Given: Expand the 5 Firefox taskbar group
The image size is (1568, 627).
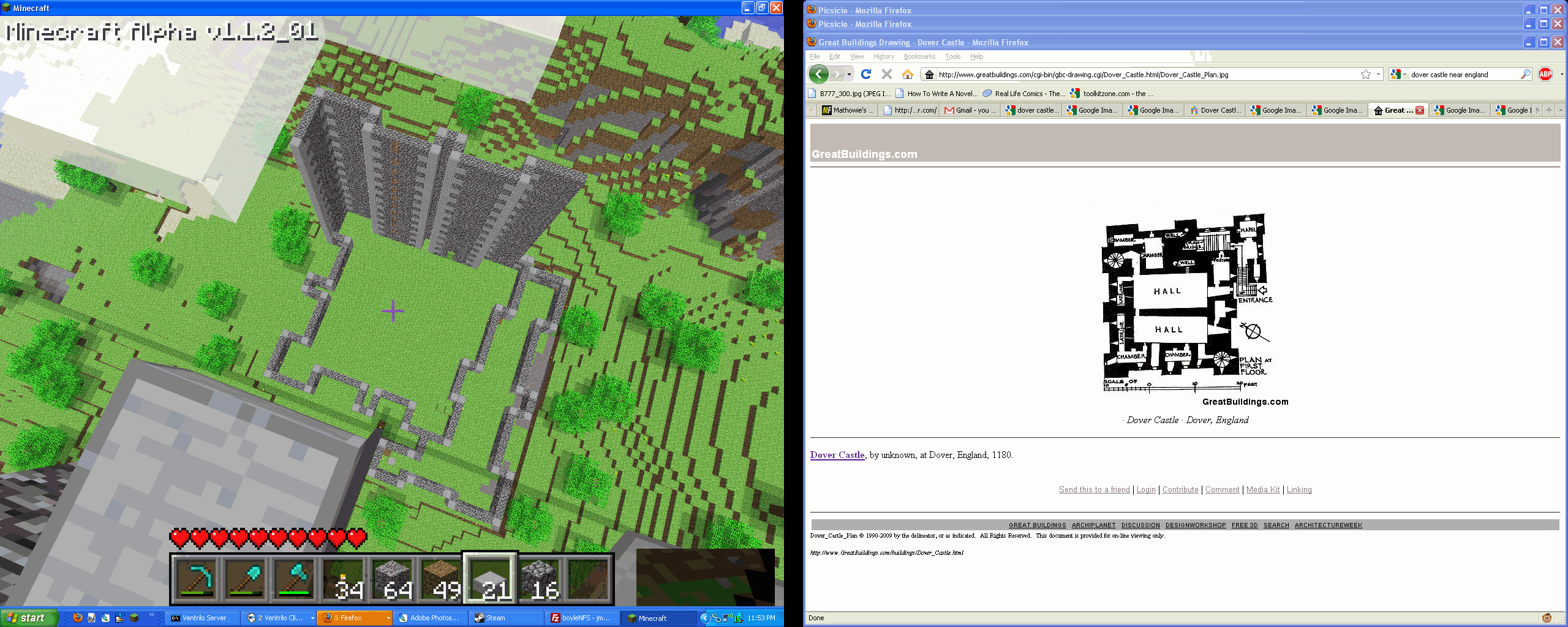Looking at the screenshot, I should point(388,618).
